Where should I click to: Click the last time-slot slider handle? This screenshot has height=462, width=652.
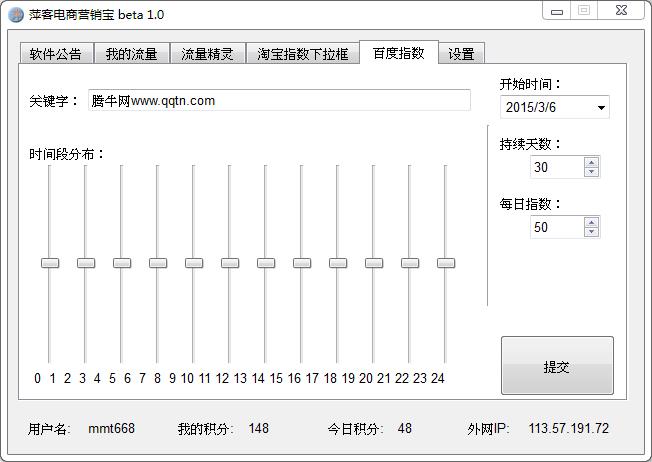click(446, 263)
